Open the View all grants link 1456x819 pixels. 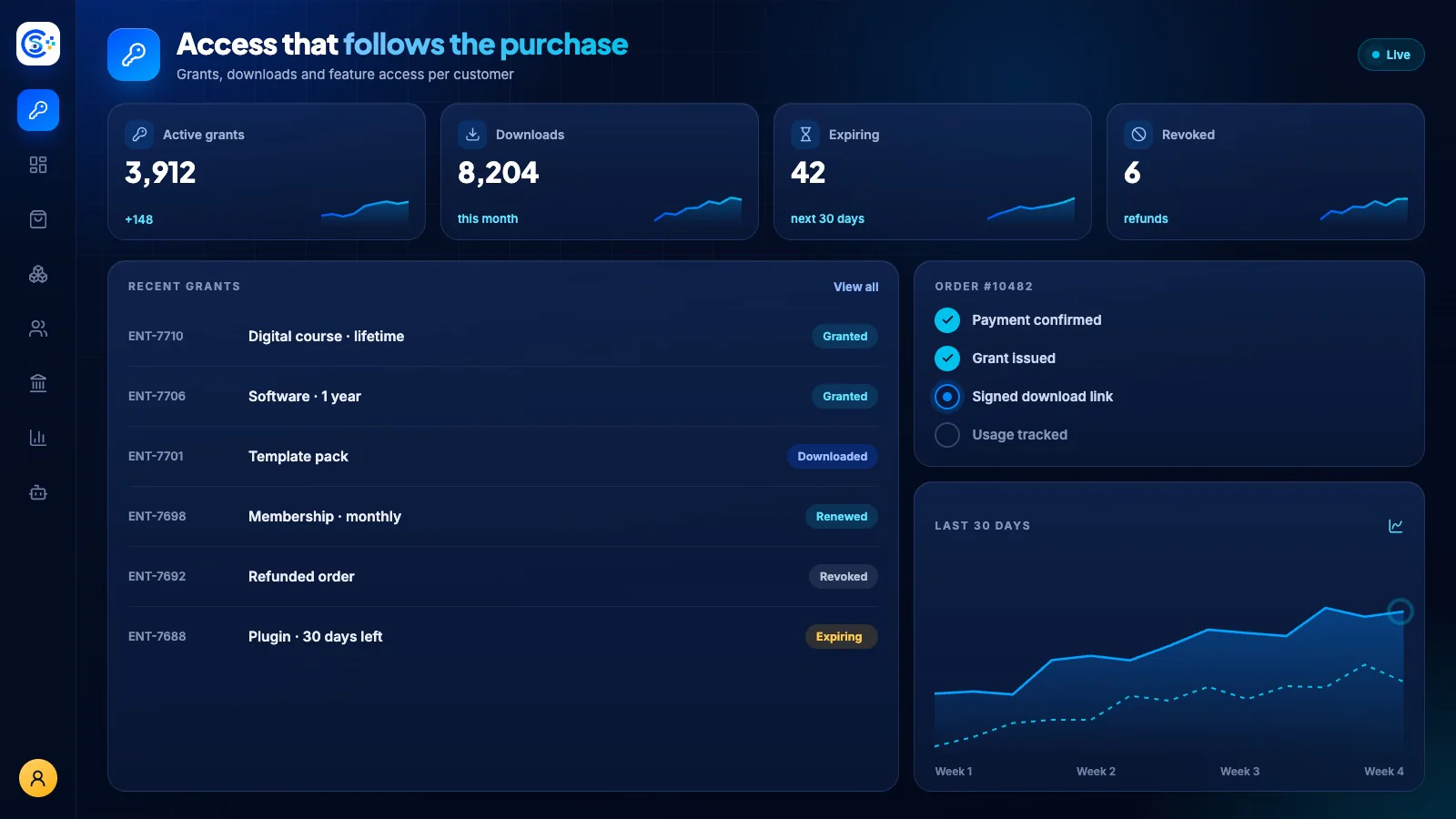tap(856, 287)
